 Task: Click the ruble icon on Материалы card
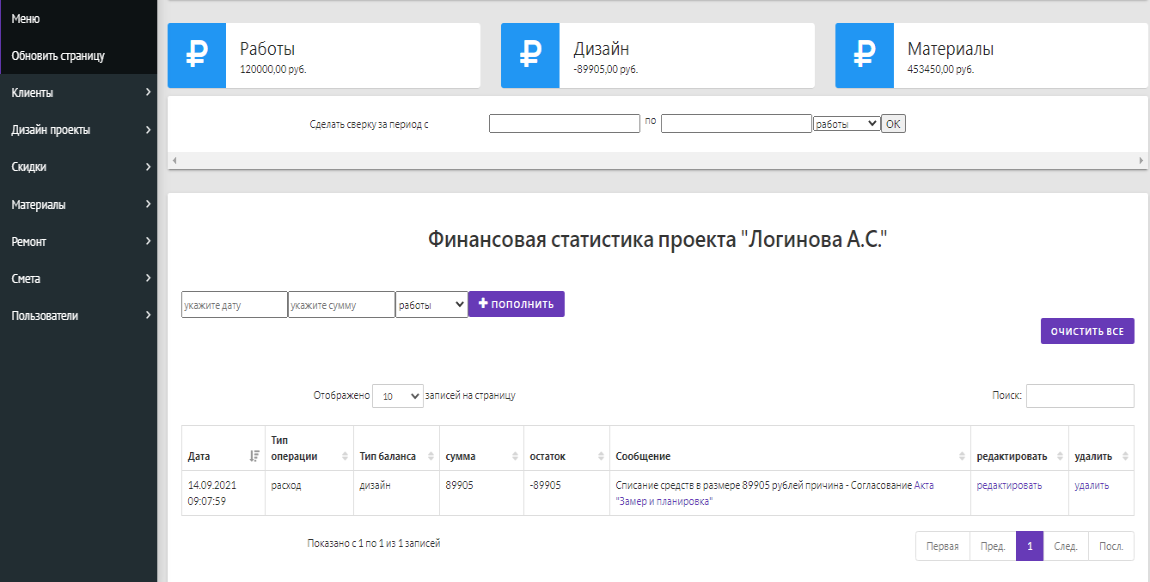pyautogui.click(x=865, y=55)
